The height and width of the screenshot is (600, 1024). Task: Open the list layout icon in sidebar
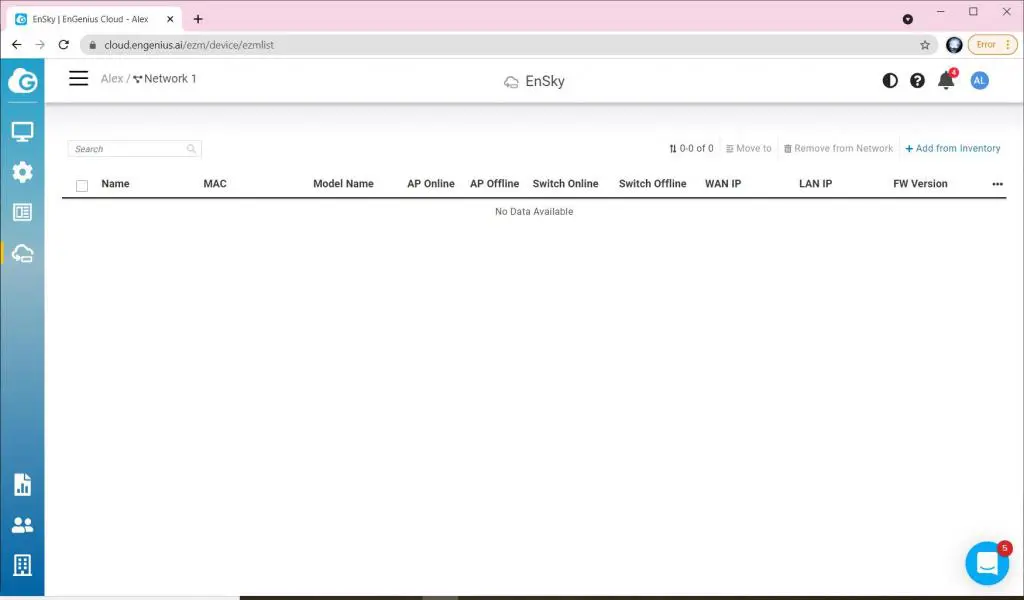[x=22, y=212]
